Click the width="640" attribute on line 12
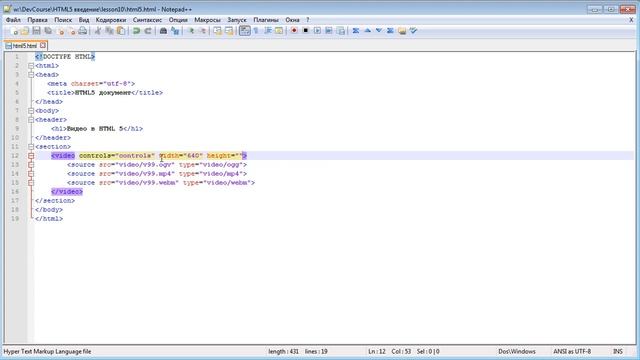 pyautogui.click(x=181, y=156)
